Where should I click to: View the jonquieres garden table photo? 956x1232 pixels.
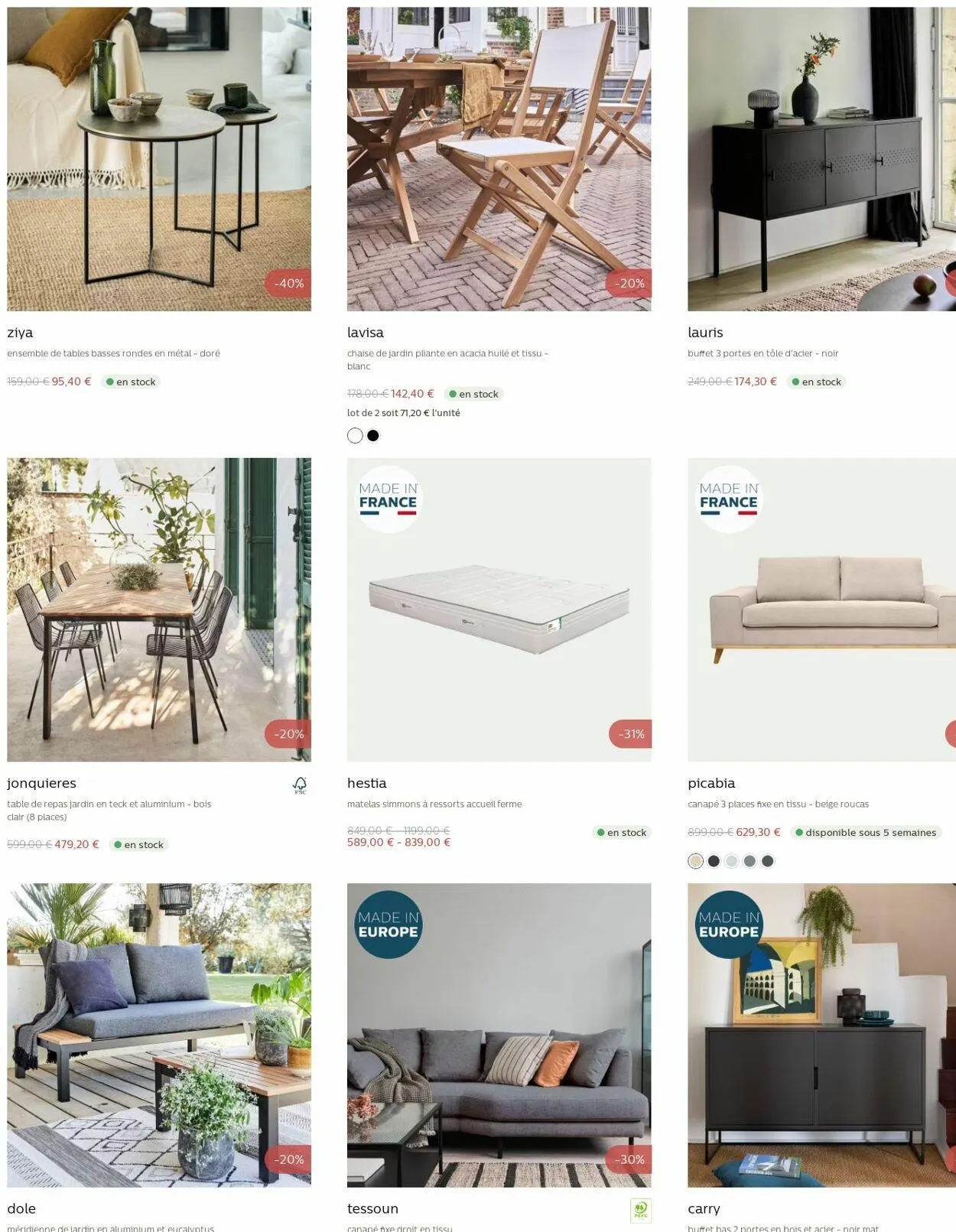coord(159,609)
